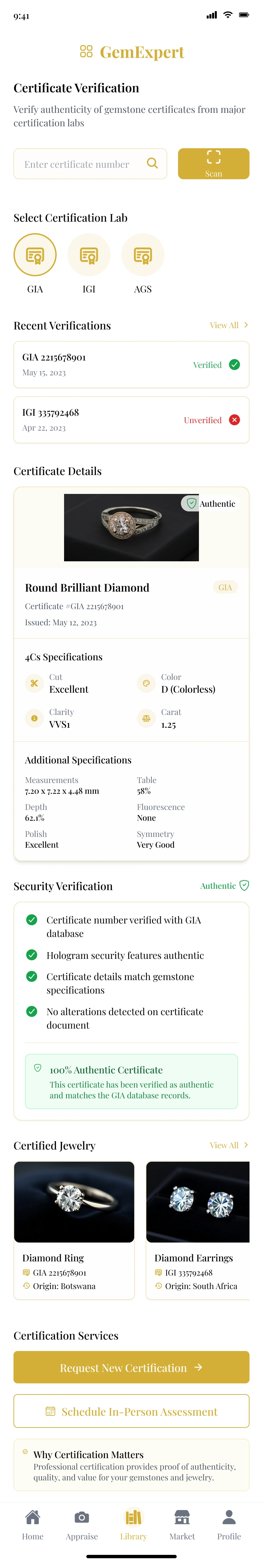Image resolution: width=263 pixels, height=1568 pixels.
Task: Go to the Home tab
Action: pos(33,1524)
